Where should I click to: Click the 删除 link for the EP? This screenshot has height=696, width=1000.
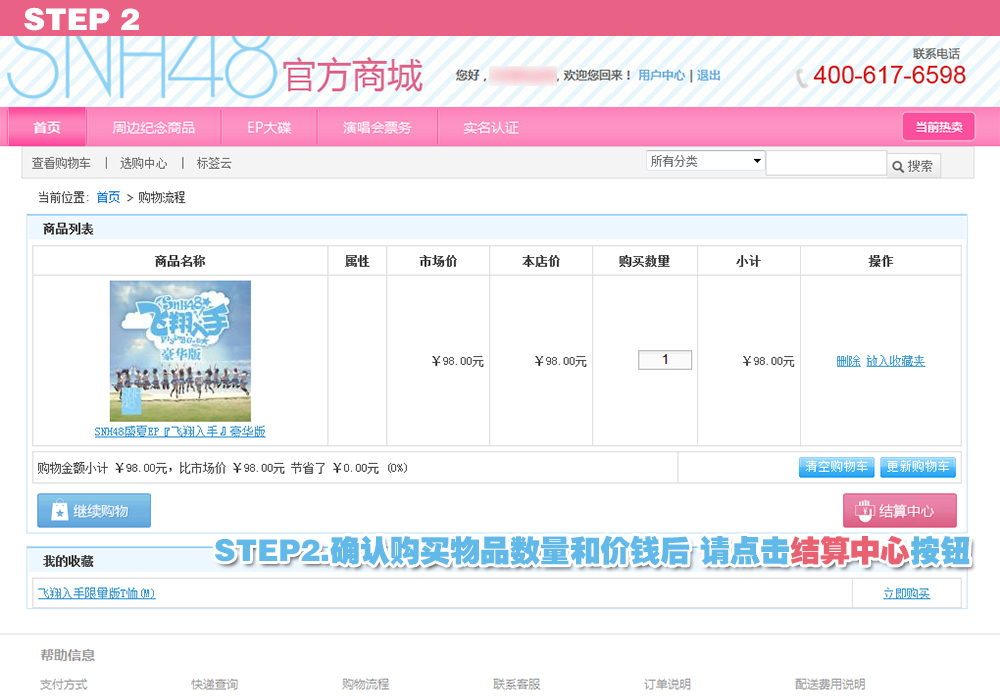pos(848,361)
